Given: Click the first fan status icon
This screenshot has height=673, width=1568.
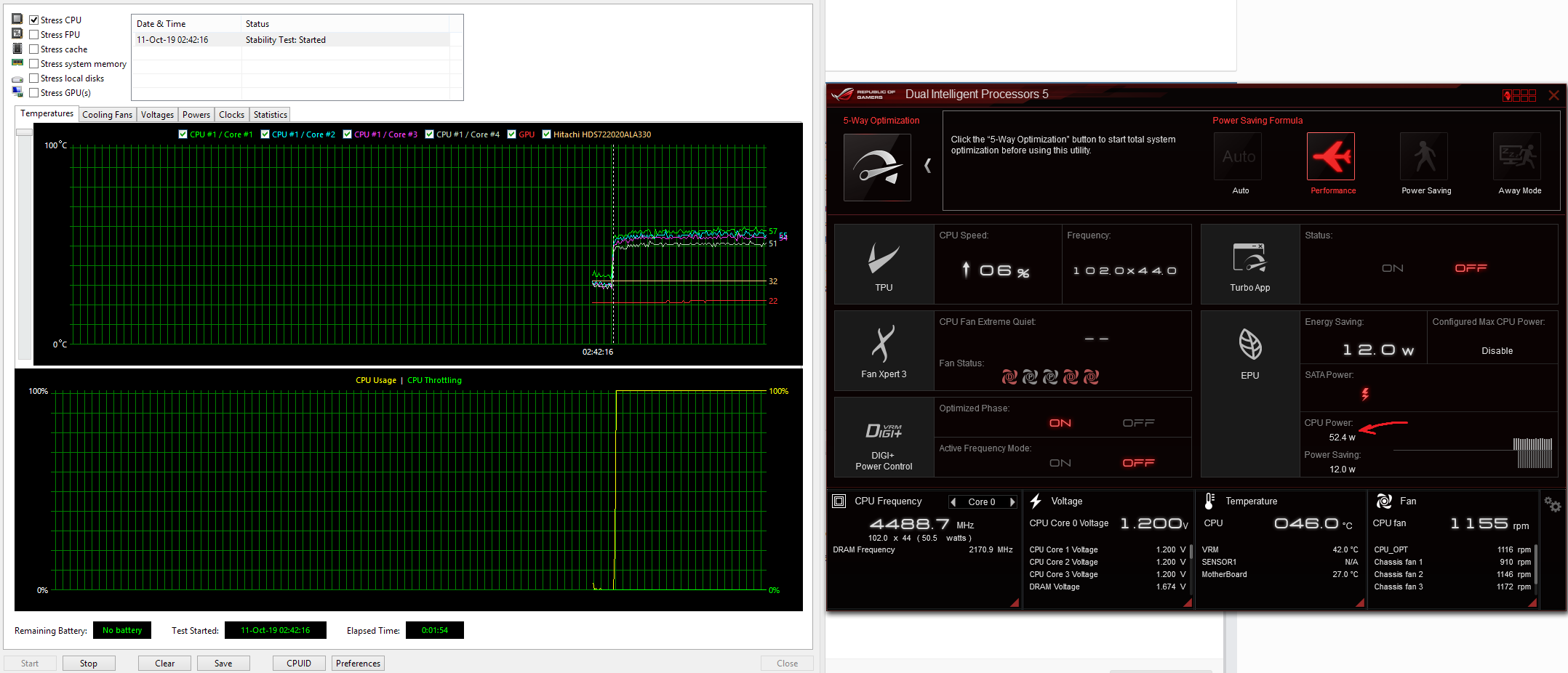Looking at the screenshot, I should point(1009,376).
